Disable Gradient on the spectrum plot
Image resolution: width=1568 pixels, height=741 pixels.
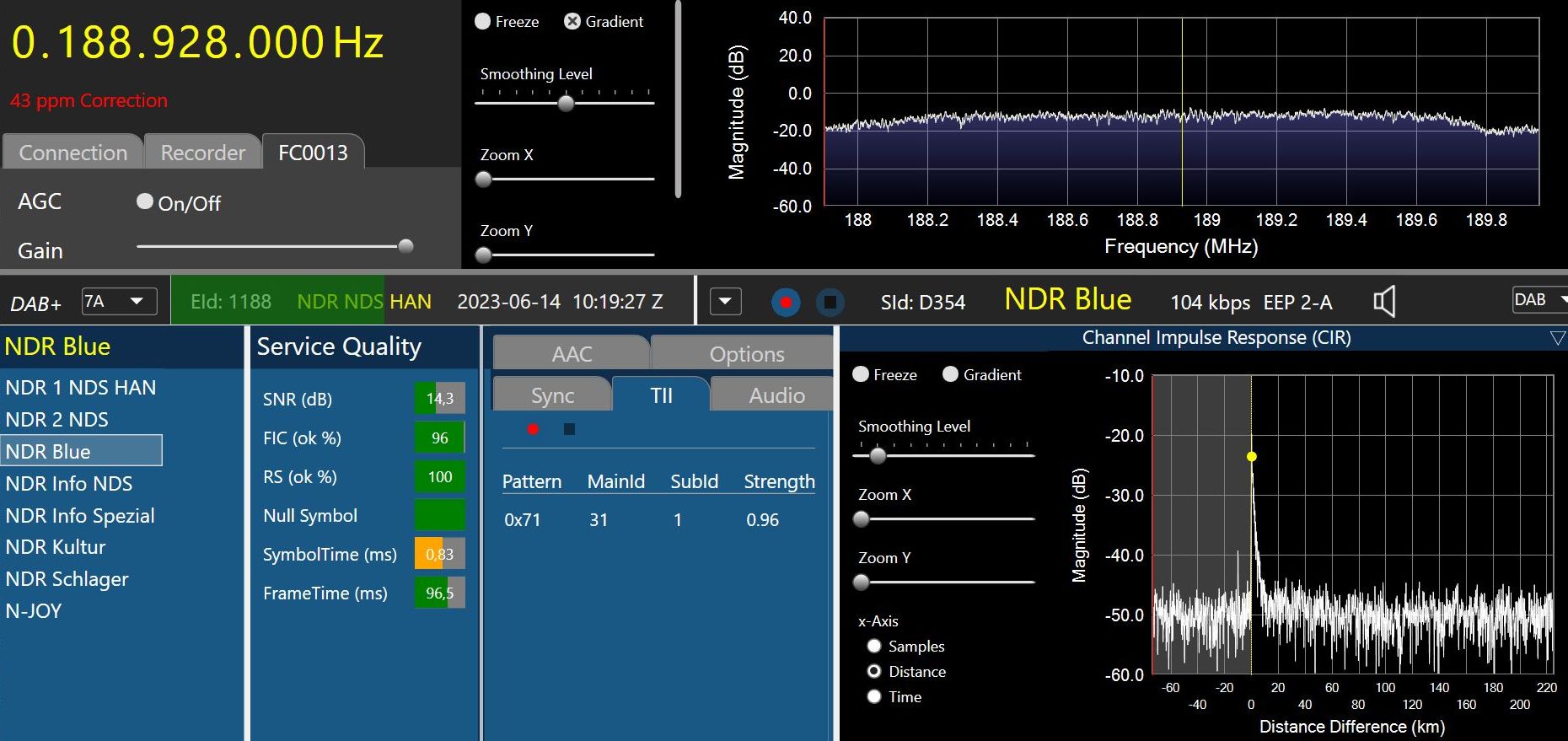572,22
